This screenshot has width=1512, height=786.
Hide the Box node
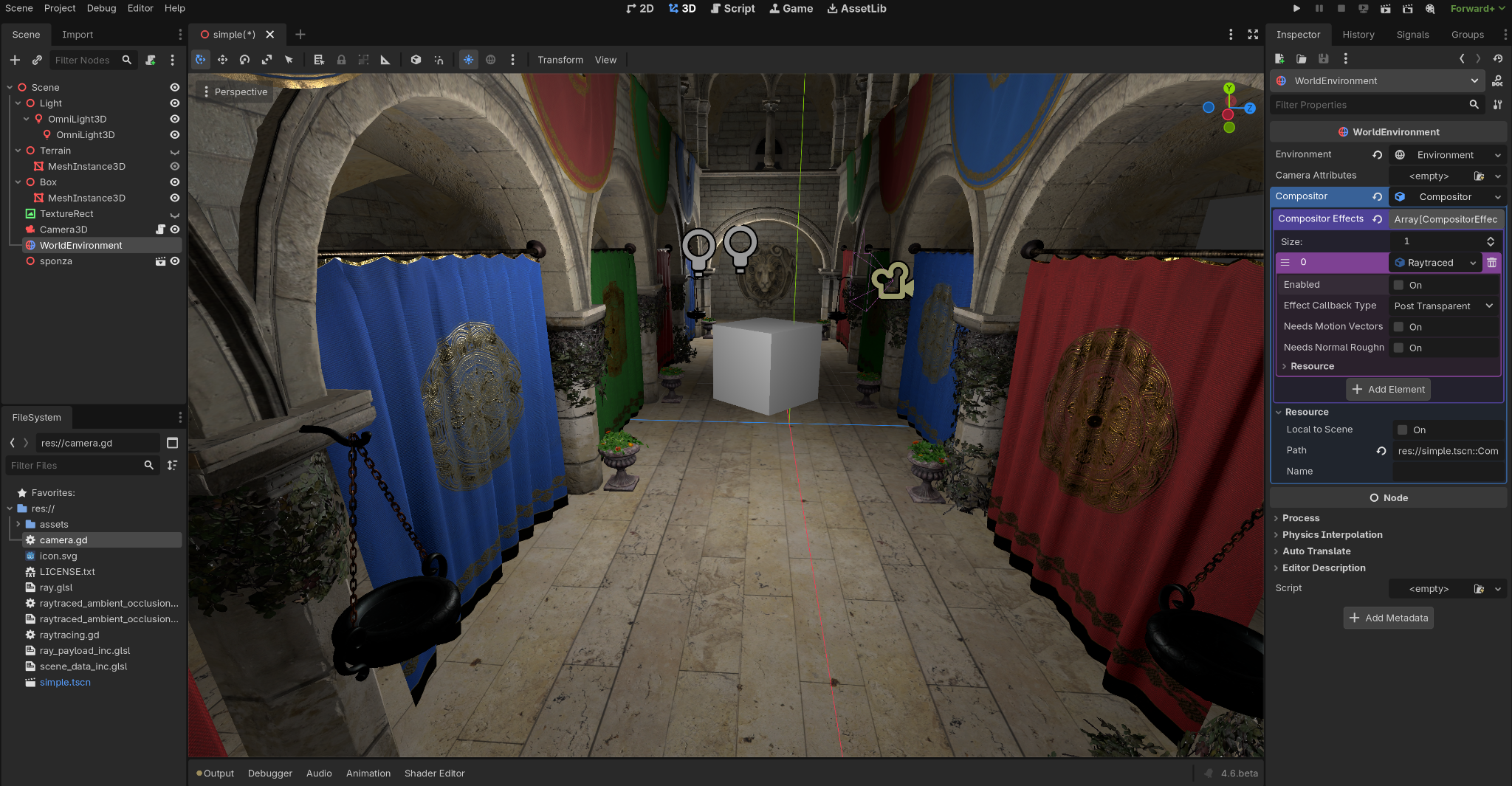(175, 182)
